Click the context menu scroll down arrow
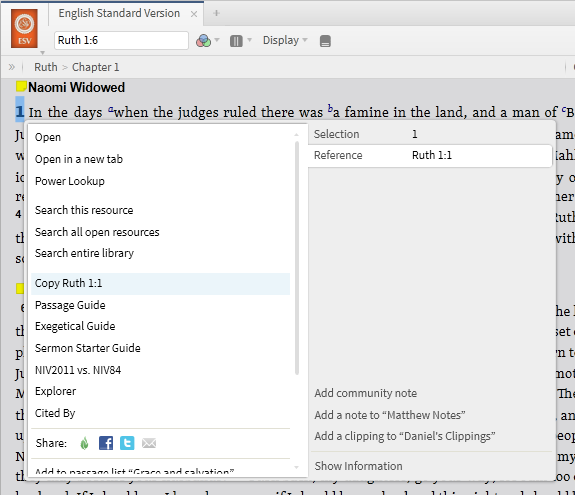The height and width of the screenshot is (495, 575). point(297,468)
